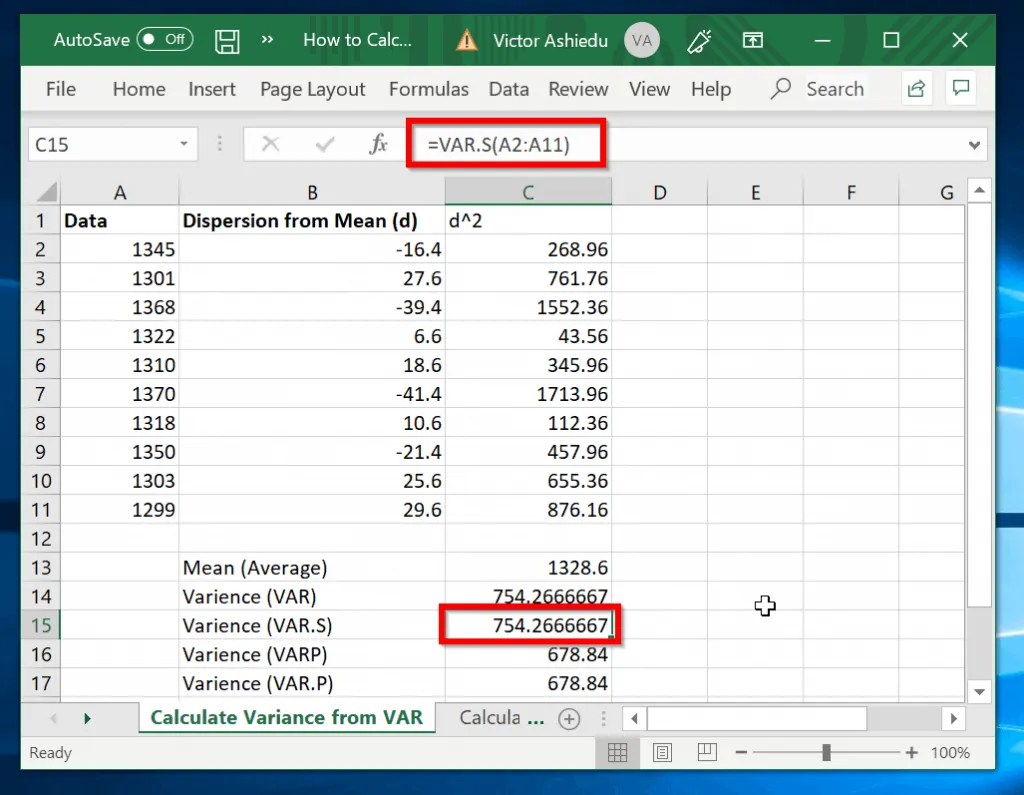Click horizontal scrollbar right arrow

[953, 719]
